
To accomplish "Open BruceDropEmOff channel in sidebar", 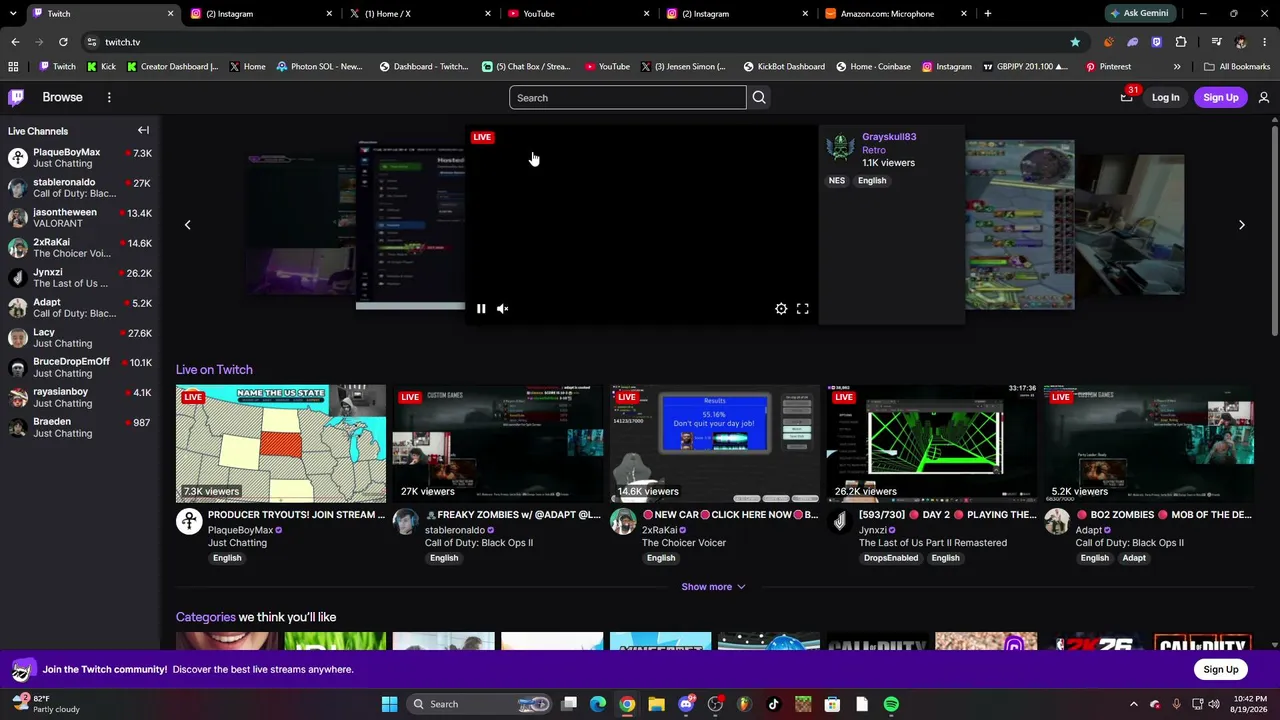I will tap(80, 368).
